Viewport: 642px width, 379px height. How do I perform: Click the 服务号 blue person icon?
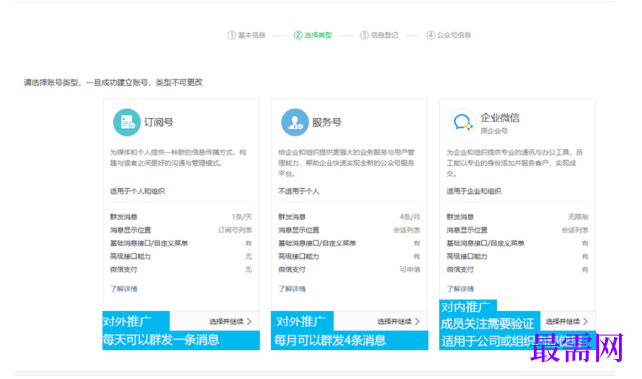pos(294,122)
